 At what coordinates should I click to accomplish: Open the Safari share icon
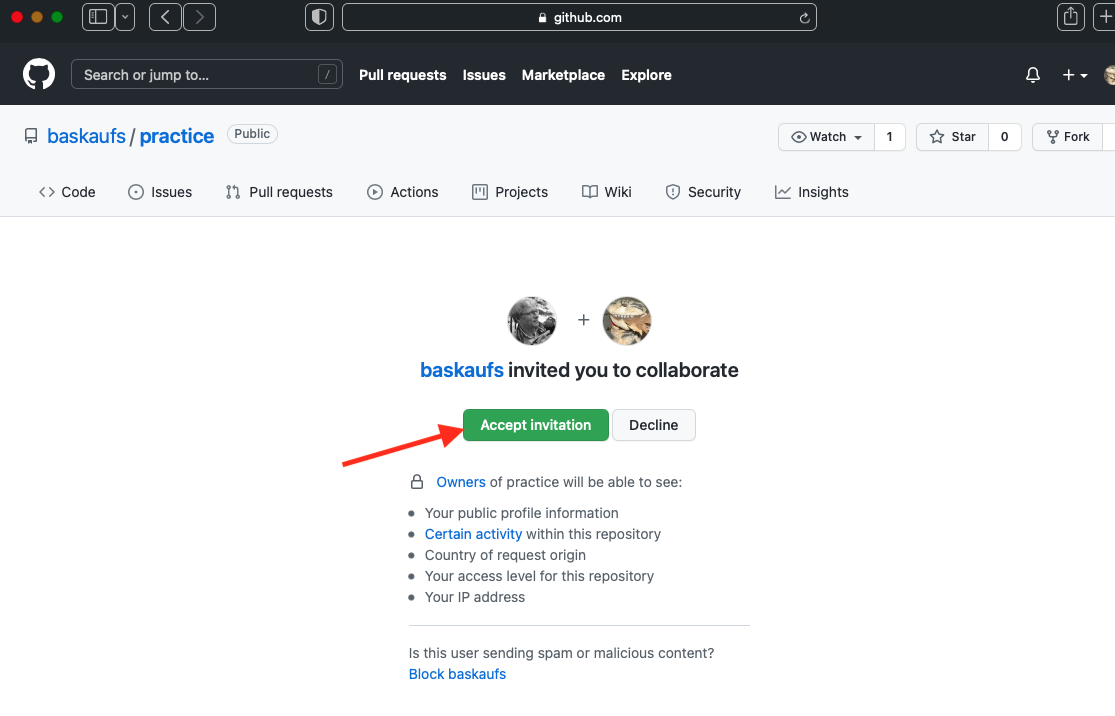[x=1070, y=17]
